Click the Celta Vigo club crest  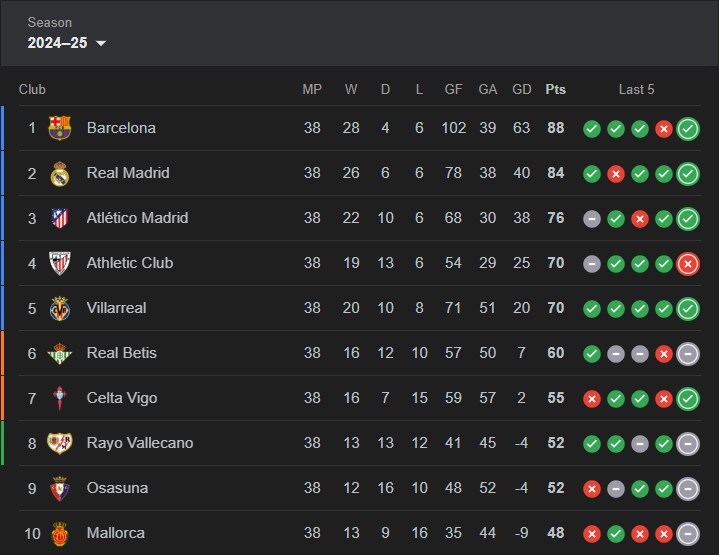60,398
